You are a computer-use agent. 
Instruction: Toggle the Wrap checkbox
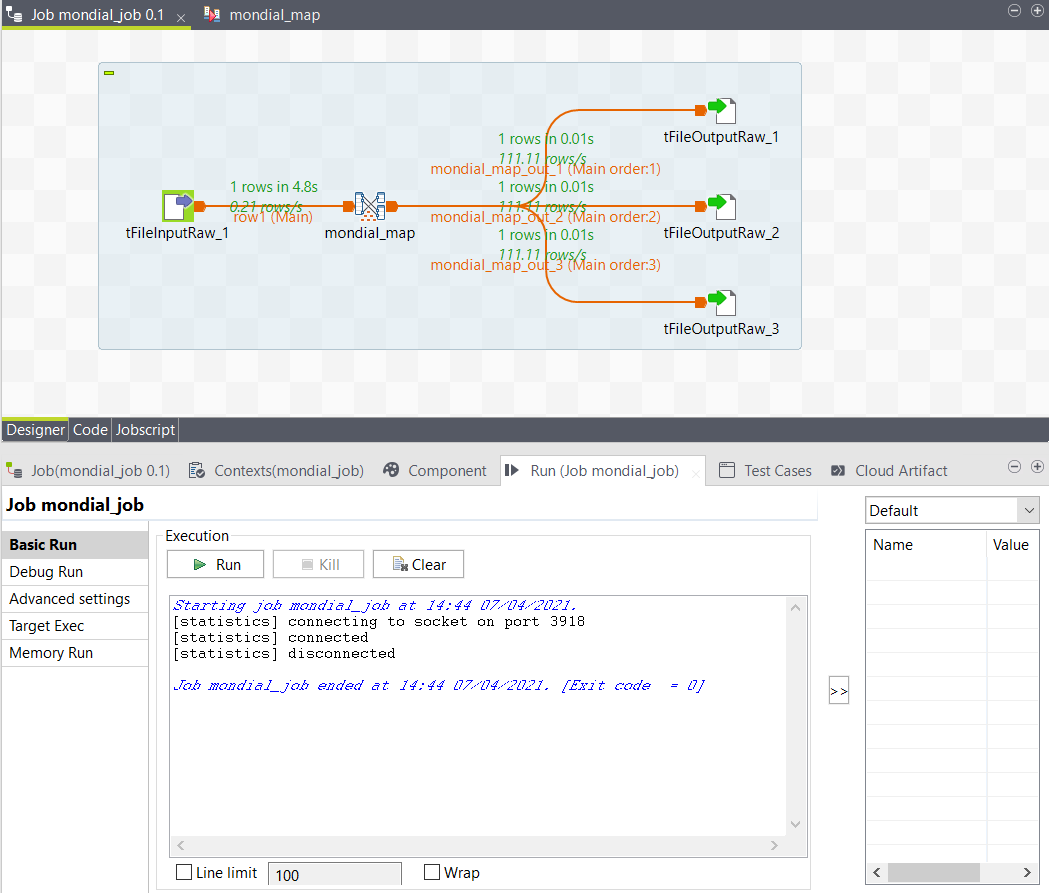tap(432, 873)
